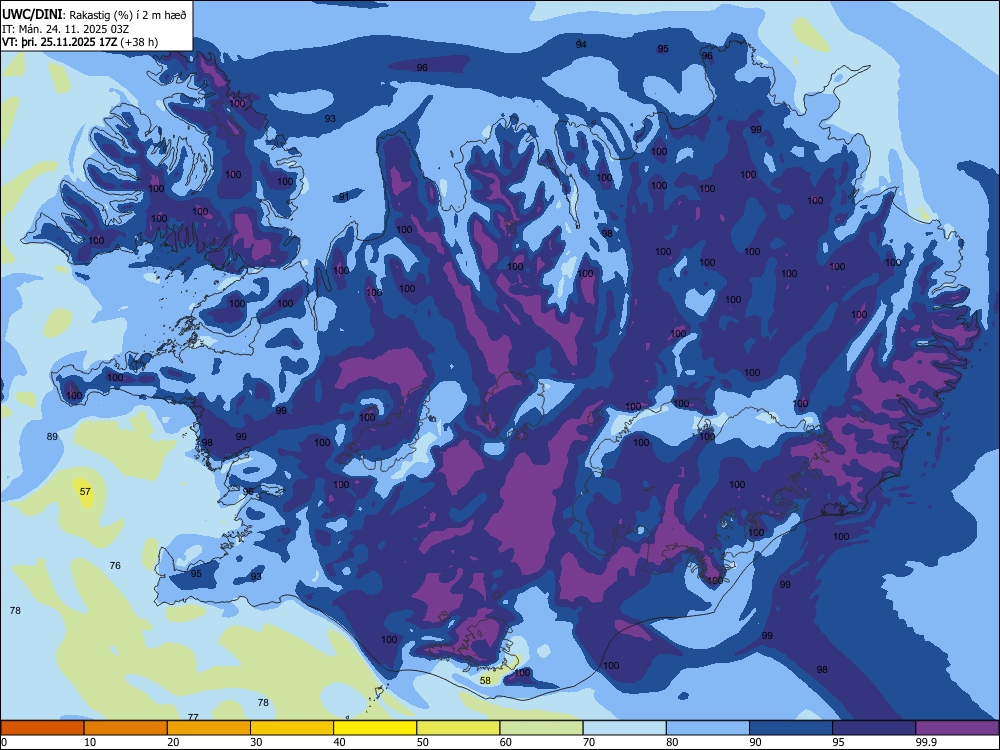Screen dimensions: 1000x750
Task: Click the dark blue 90–95 legend swatch
Action: point(791,728)
